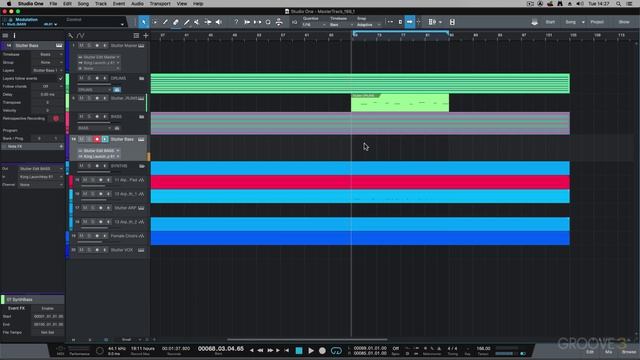
Task: Select the Split tool
Action: [165, 22]
